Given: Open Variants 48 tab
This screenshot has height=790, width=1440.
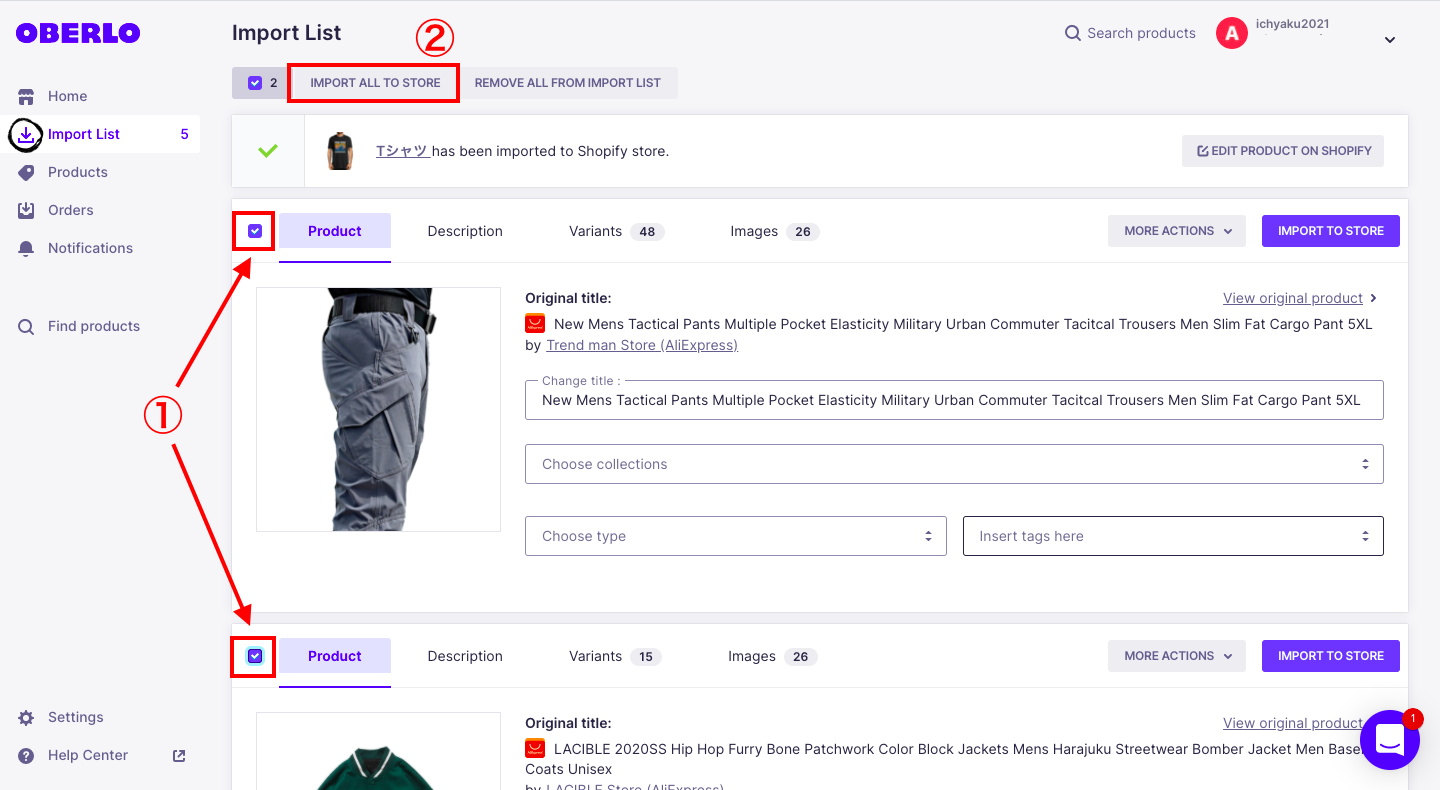Looking at the screenshot, I should pyautogui.click(x=616, y=231).
